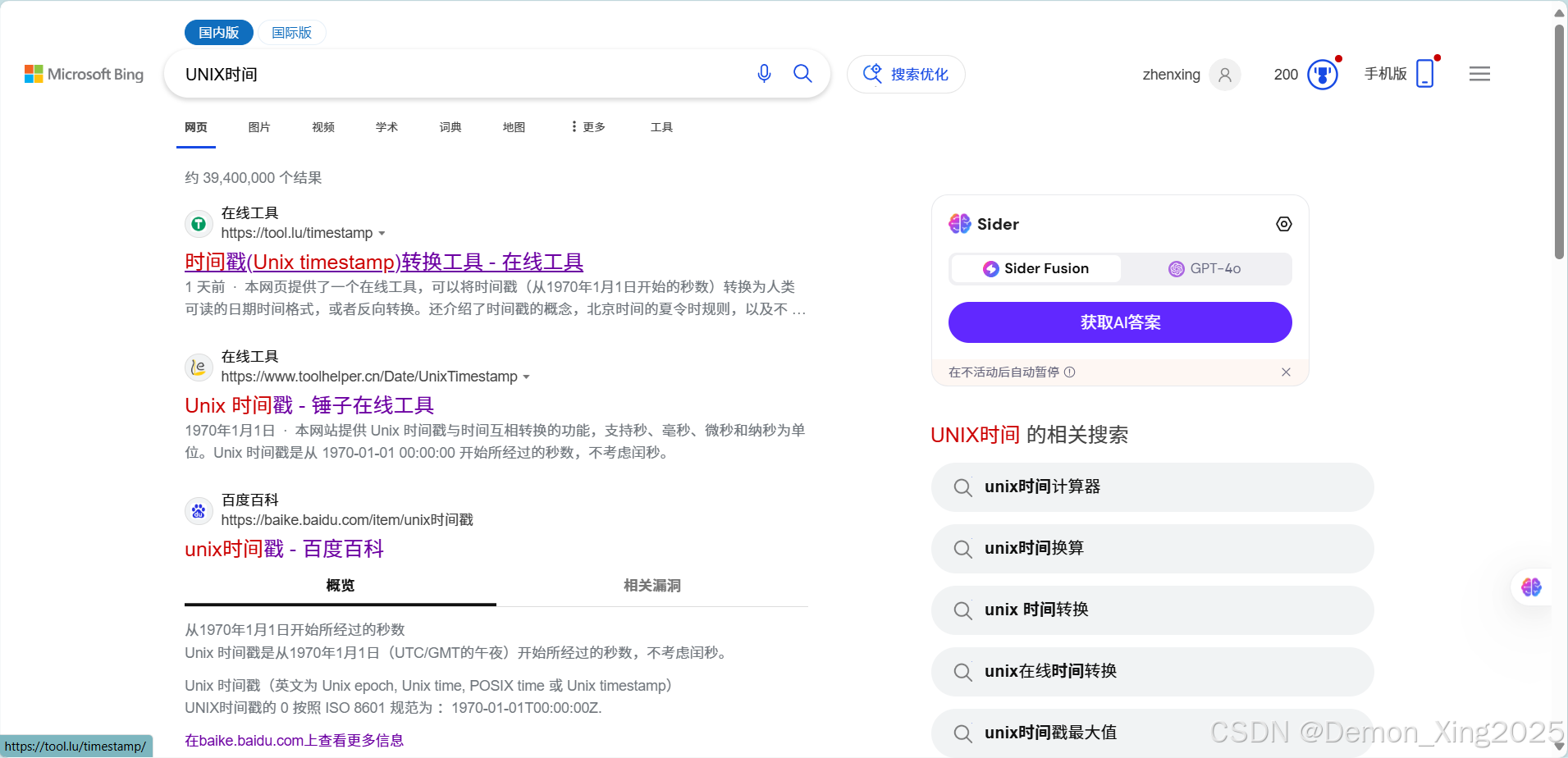This screenshot has width=1568, height=758.
Task: Select the 网页 web tab
Action: tap(196, 127)
